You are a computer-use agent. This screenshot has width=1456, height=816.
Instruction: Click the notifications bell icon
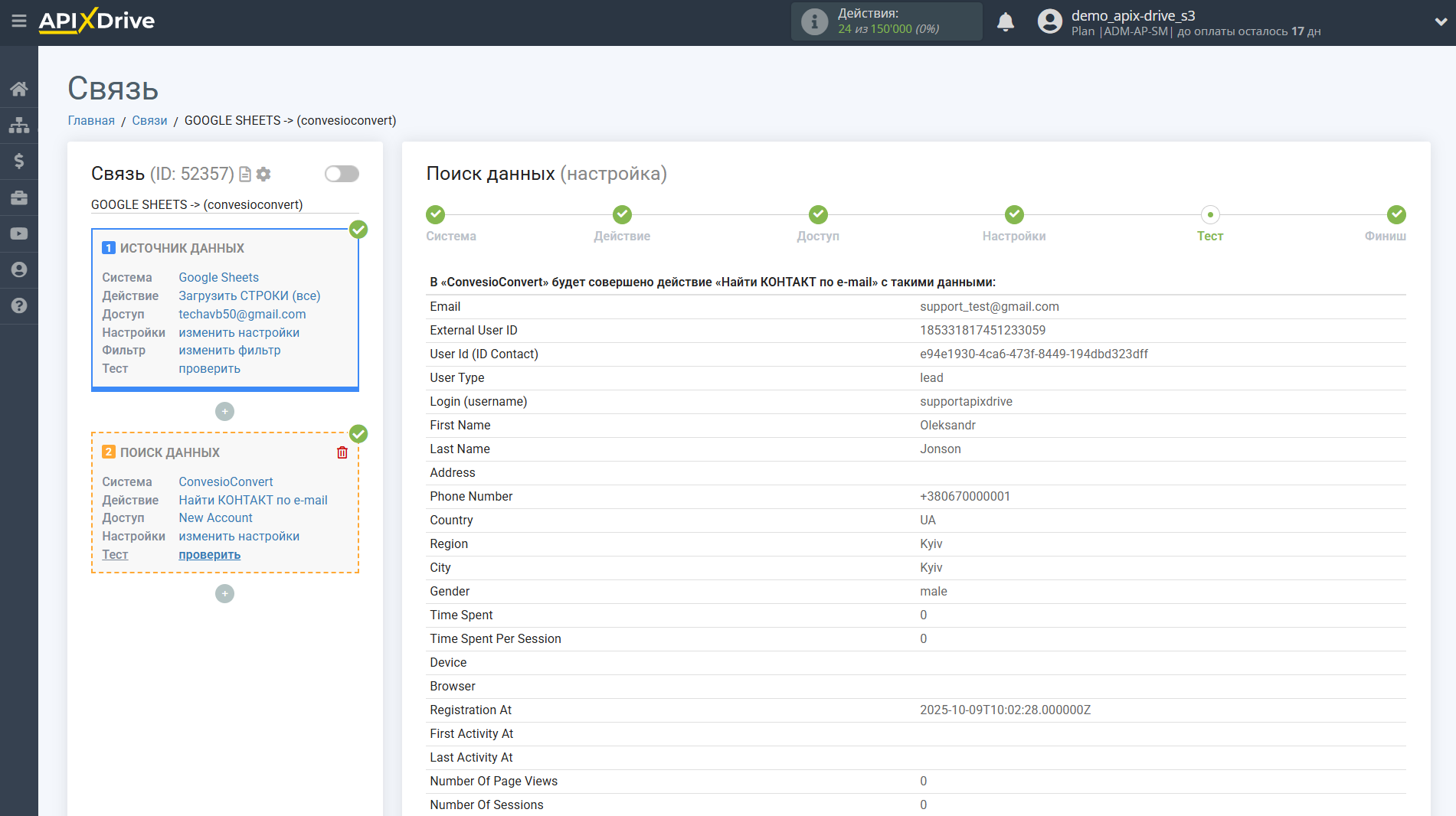[1006, 22]
